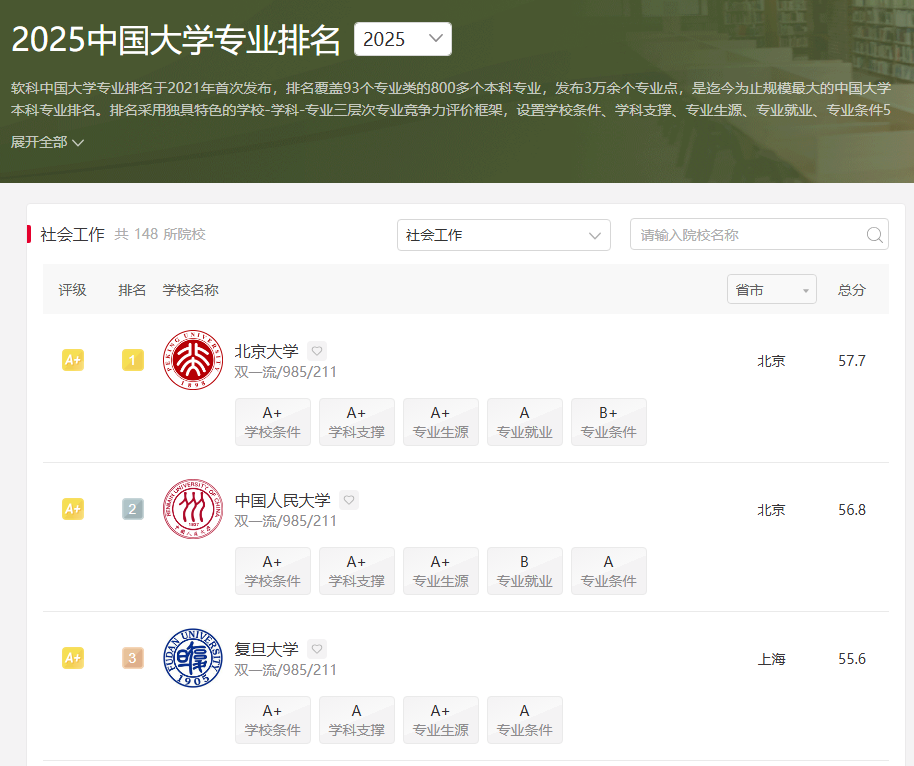Favorite 北京大学 with the heart icon

point(317,351)
